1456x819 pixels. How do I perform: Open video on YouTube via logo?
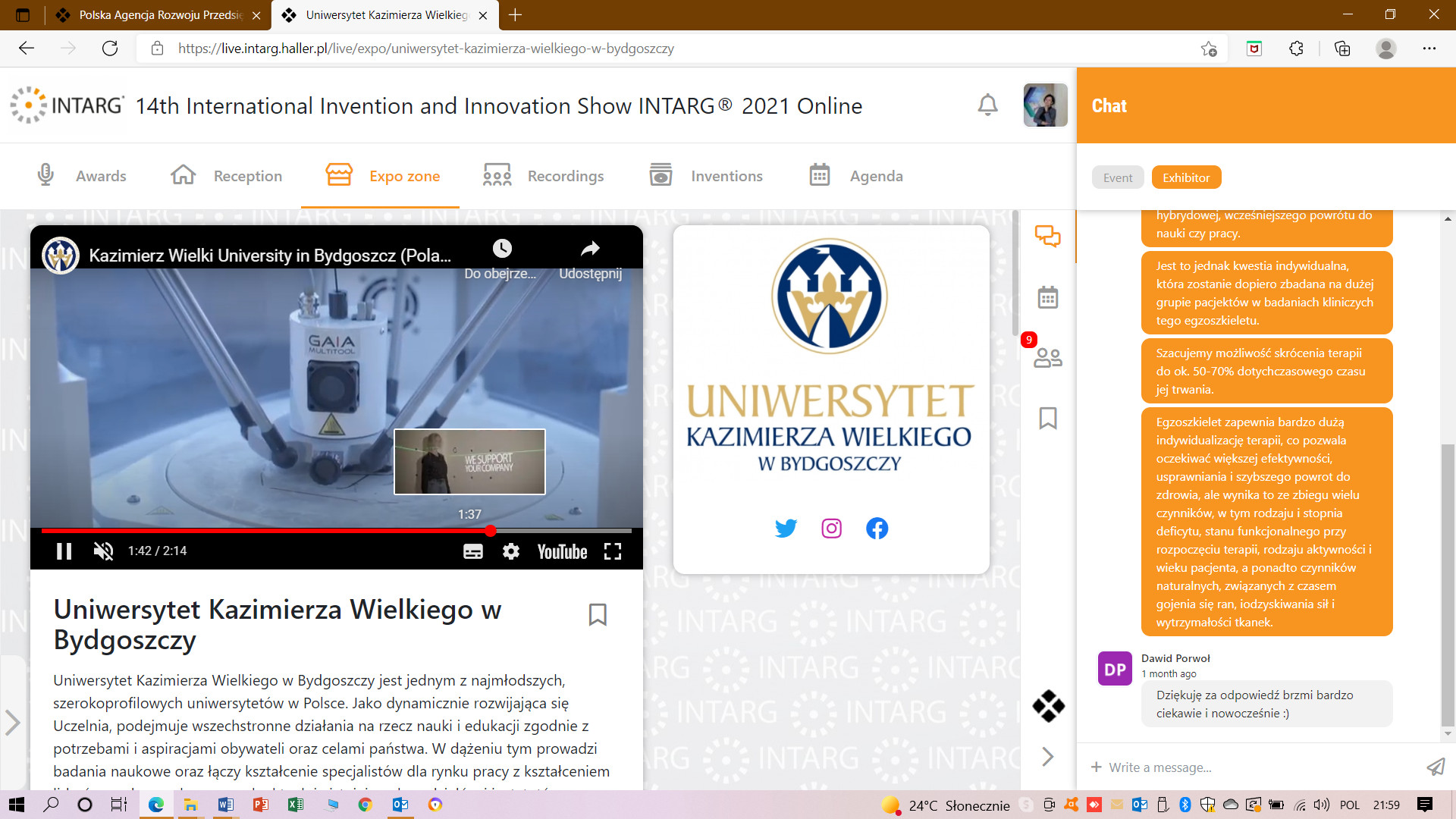(562, 551)
